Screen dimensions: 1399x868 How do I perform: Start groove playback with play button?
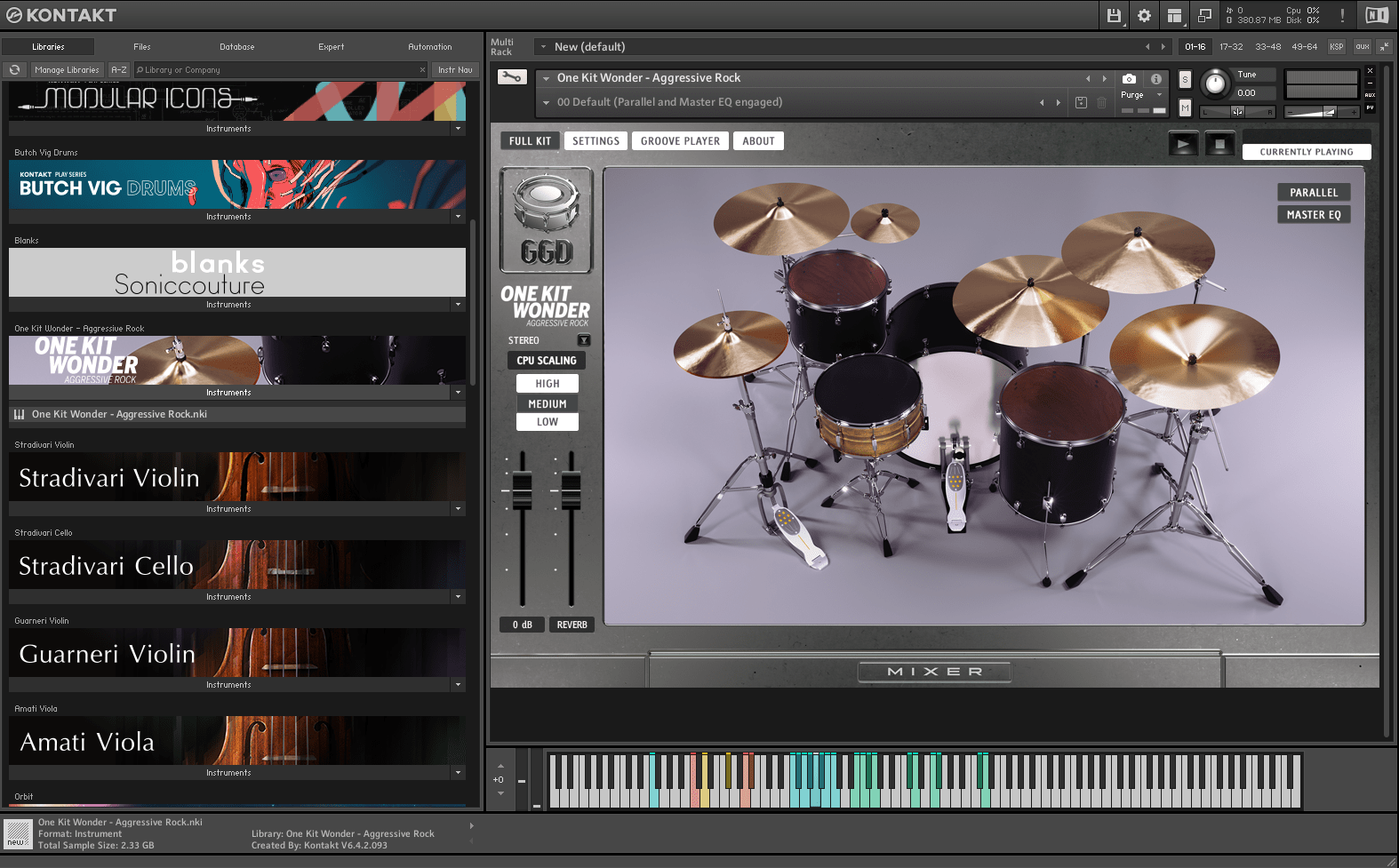[1183, 144]
